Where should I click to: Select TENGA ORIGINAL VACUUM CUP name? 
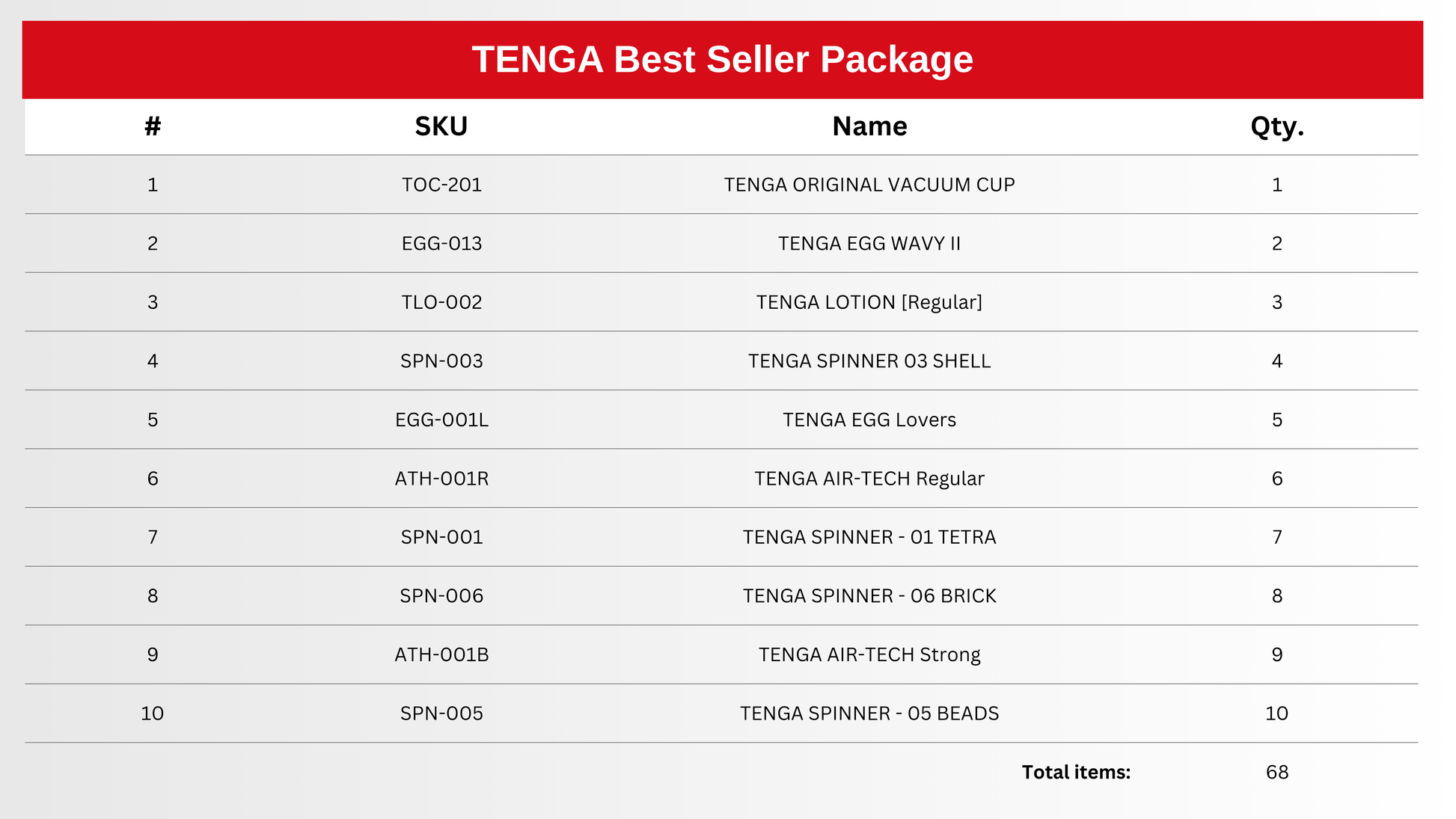(869, 185)
